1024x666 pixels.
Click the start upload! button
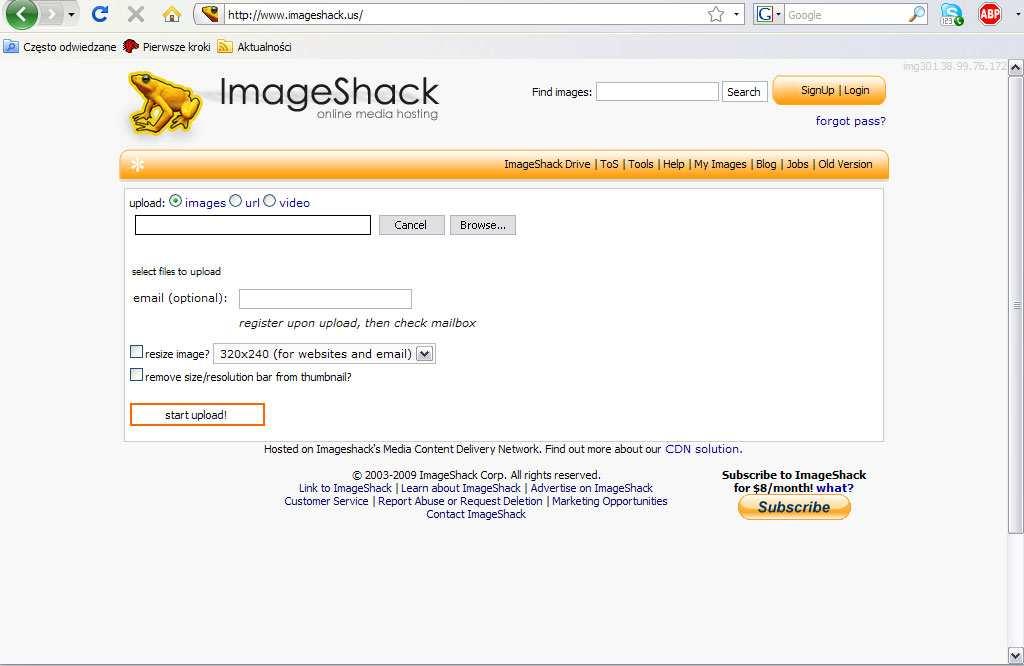(197, 415)
